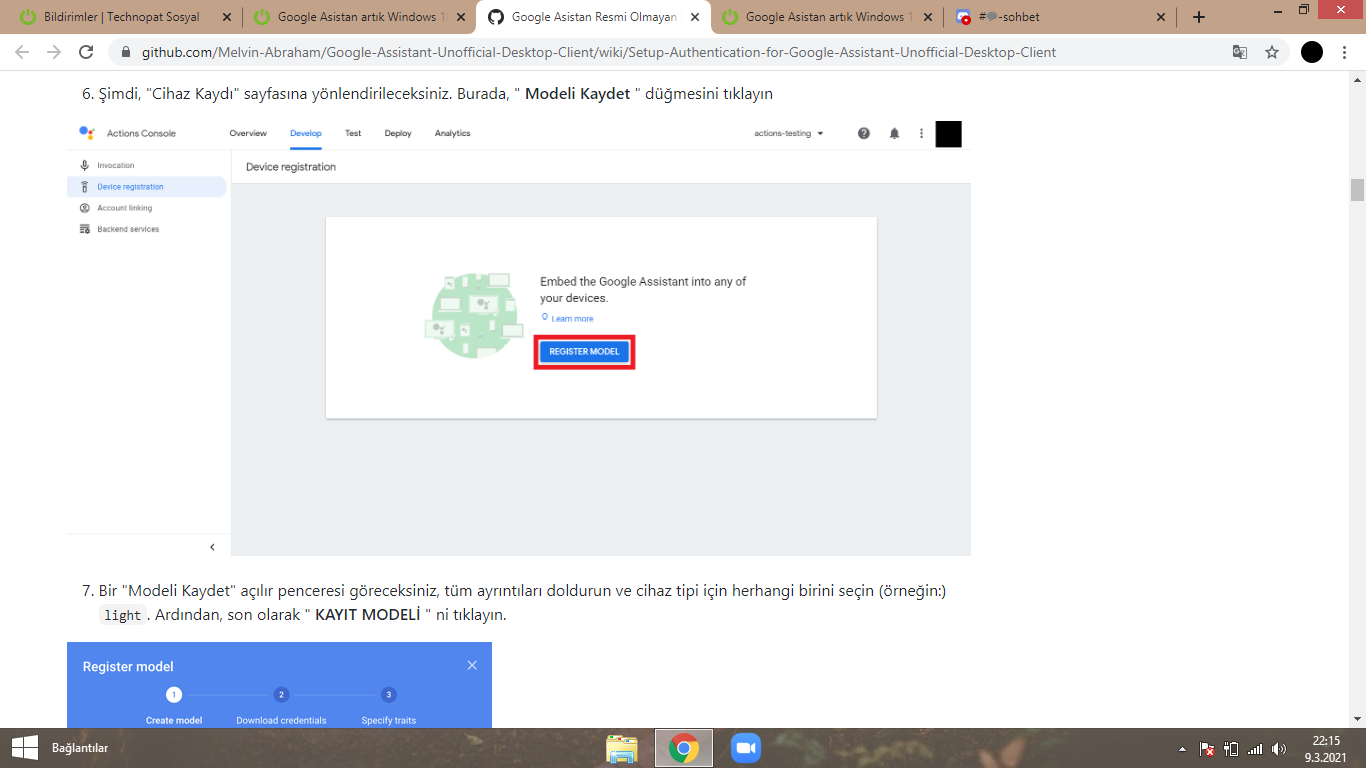View site information via the lock icon
This screenshot has width=1366, height=768.
pos(126,52)
